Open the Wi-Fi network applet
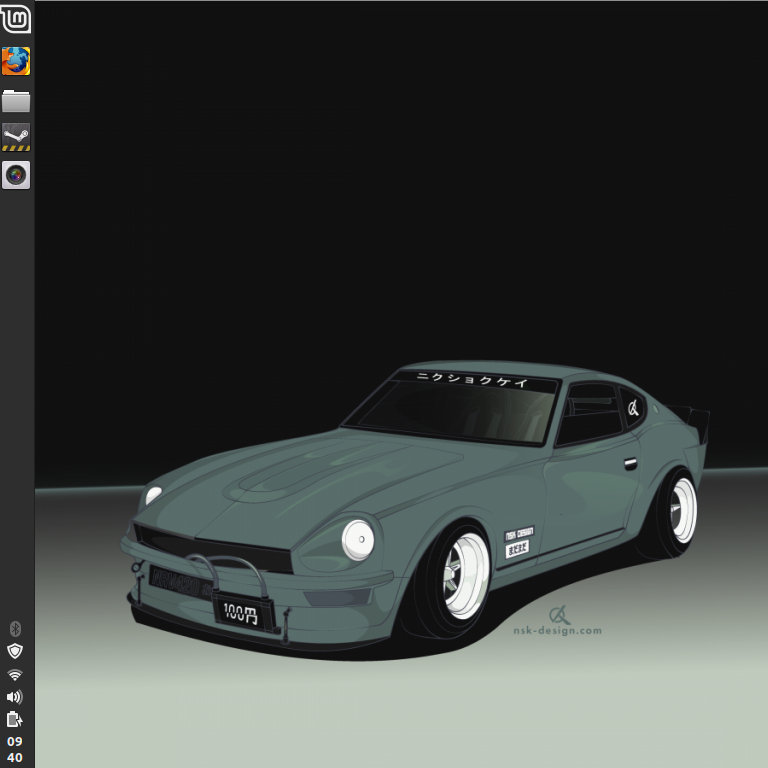 click(15, 675)
